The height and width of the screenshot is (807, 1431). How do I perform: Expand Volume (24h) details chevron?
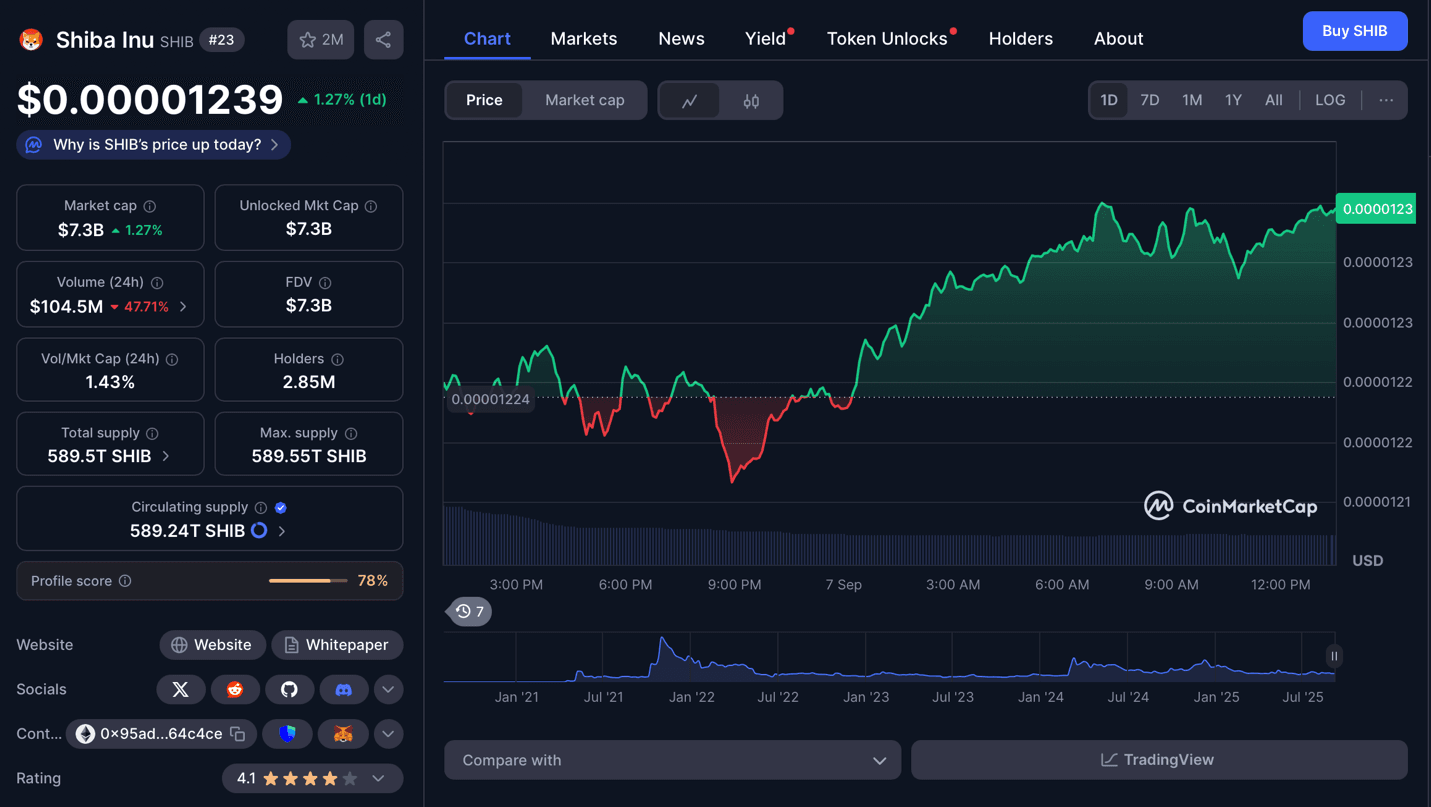(x=183, y=307)
